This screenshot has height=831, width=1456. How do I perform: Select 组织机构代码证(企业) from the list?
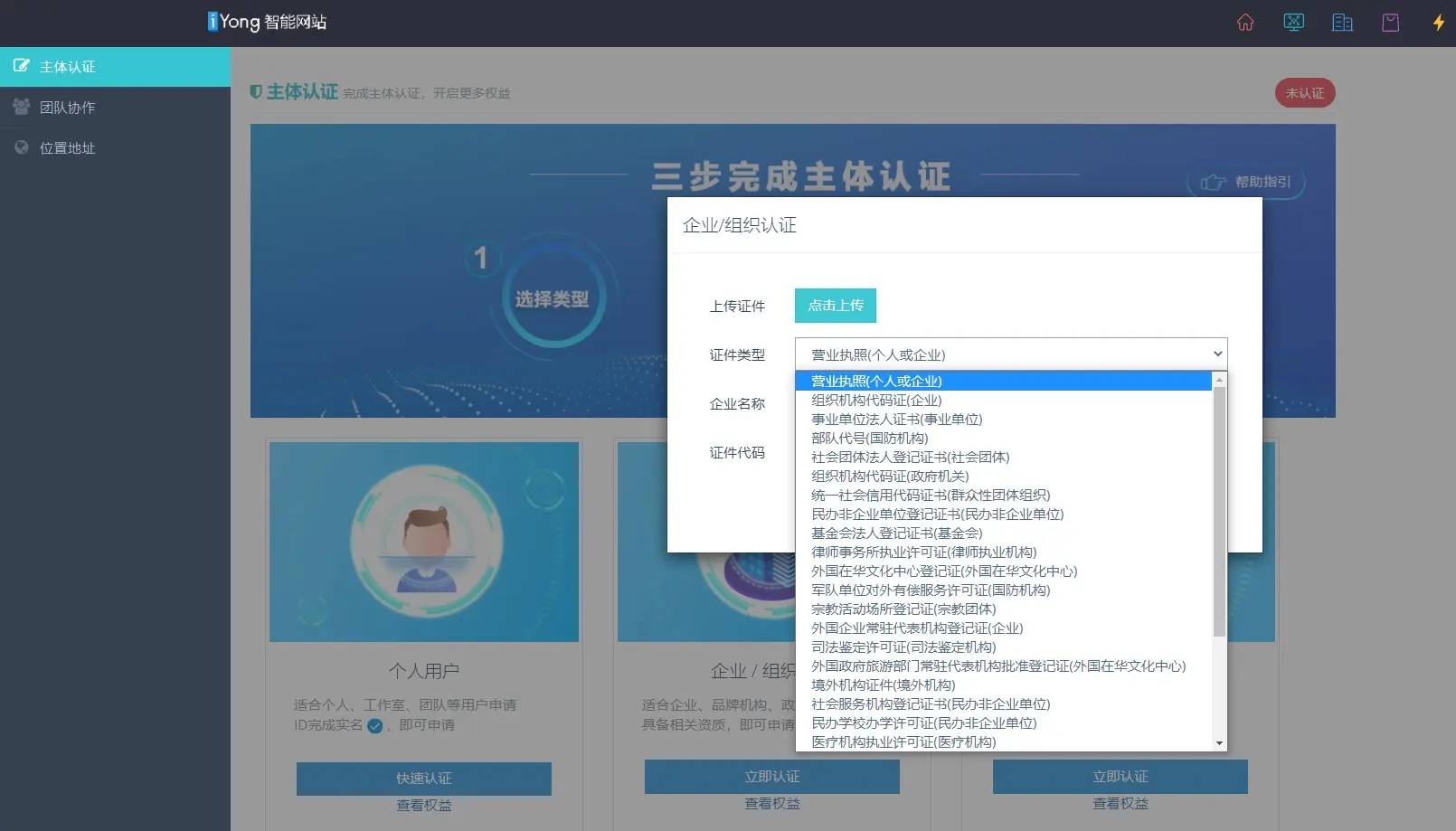coord(875,401)
